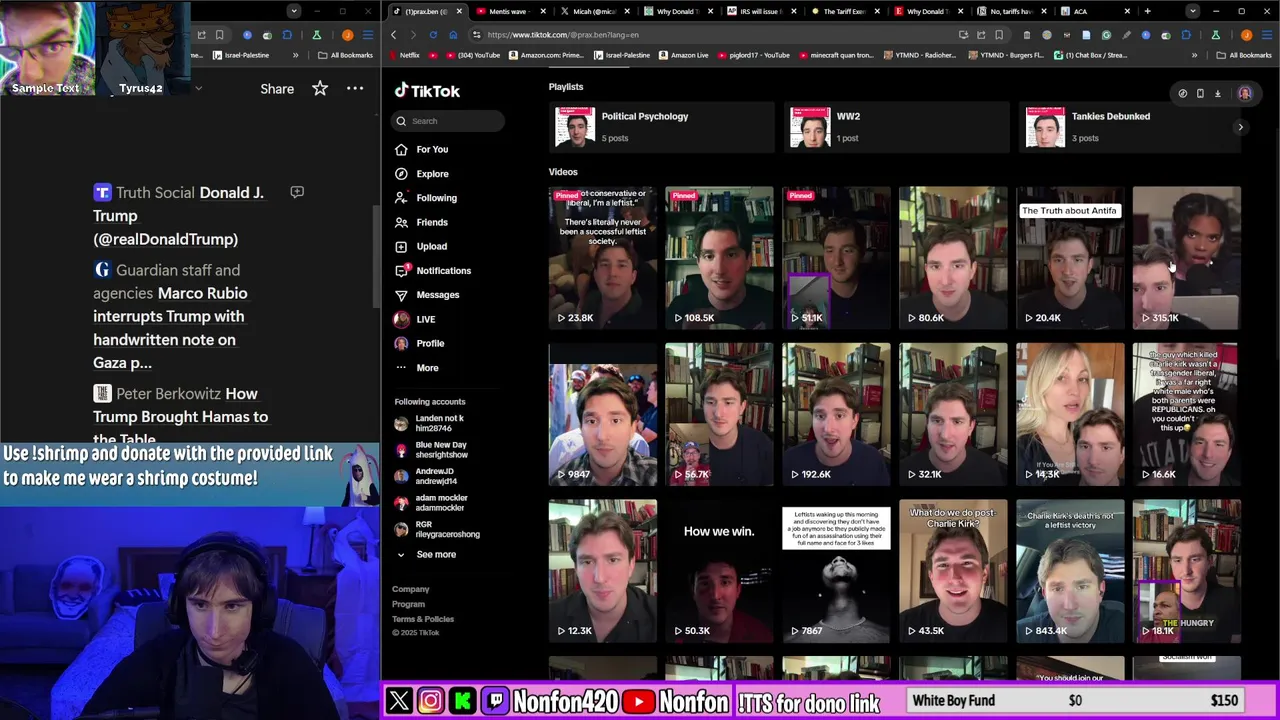Play the video with 843.4K views

tap(1070, 571)
